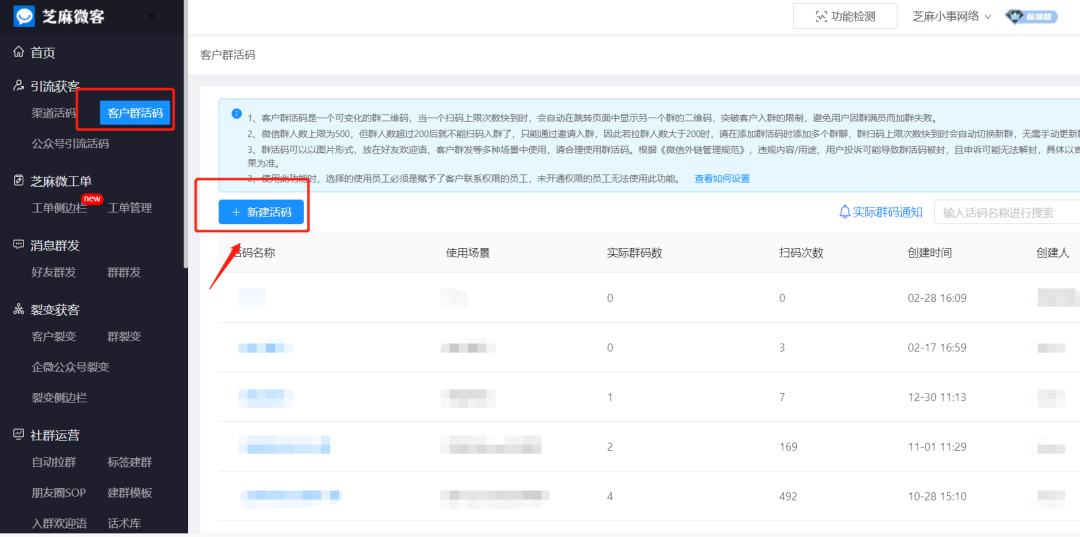Click the blurred name in 10-28 row

coord(291,496)
